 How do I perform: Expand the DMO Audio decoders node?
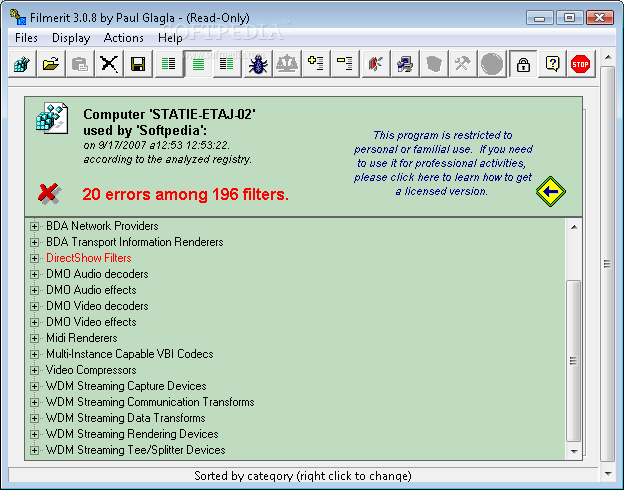point(34,274)
